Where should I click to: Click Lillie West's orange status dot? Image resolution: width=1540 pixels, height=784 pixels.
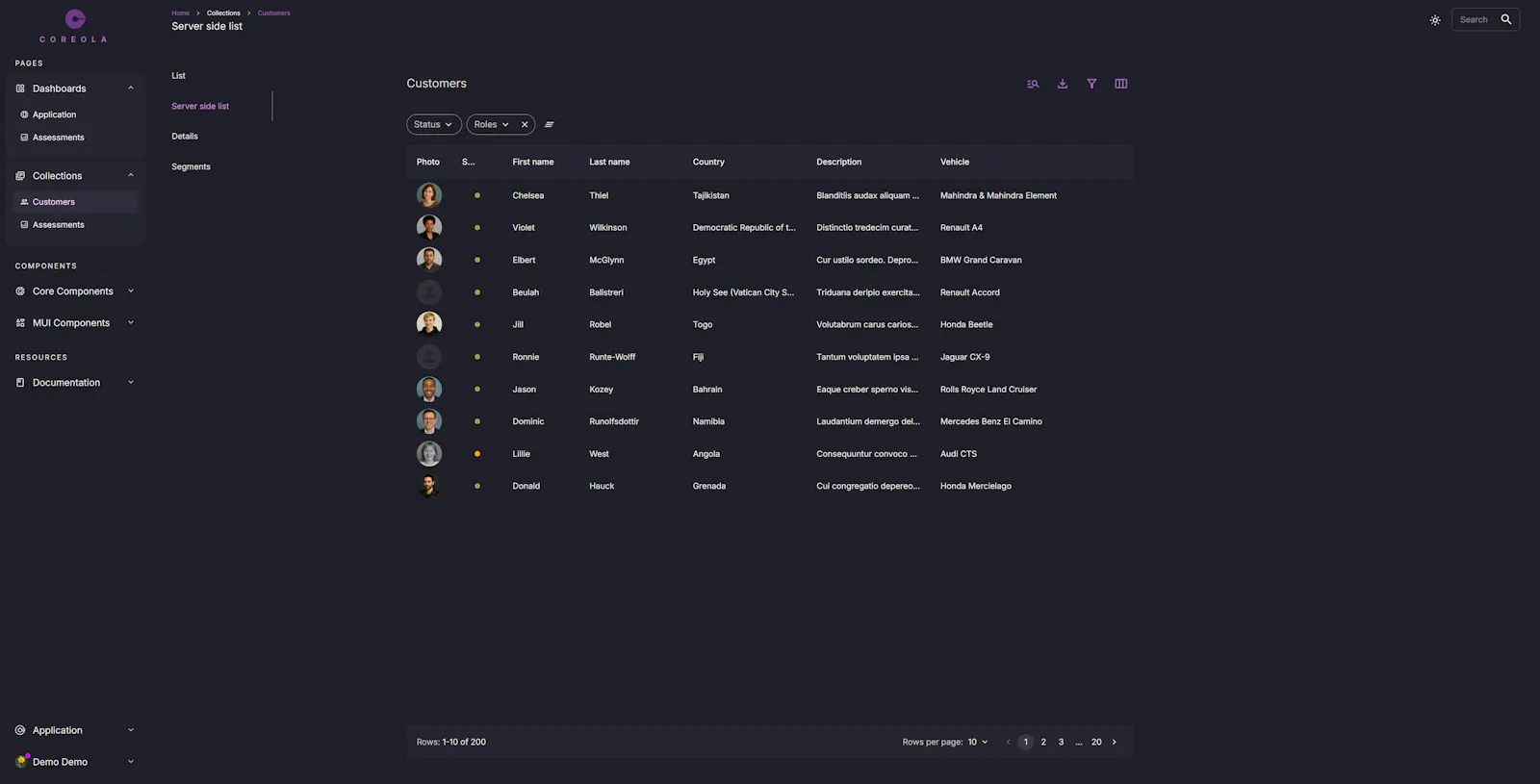pos(477,454)
